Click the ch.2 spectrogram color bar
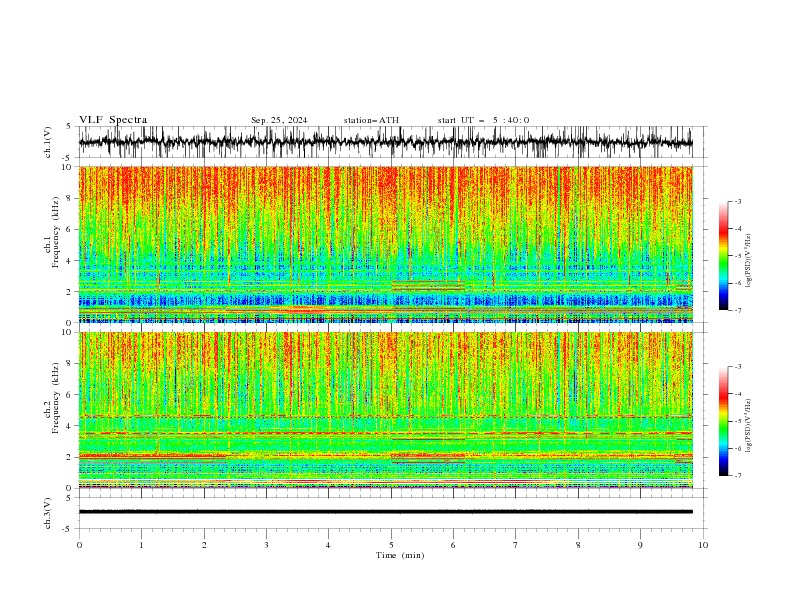Viewport: 792px width, 612px height. tap(723, 421)
